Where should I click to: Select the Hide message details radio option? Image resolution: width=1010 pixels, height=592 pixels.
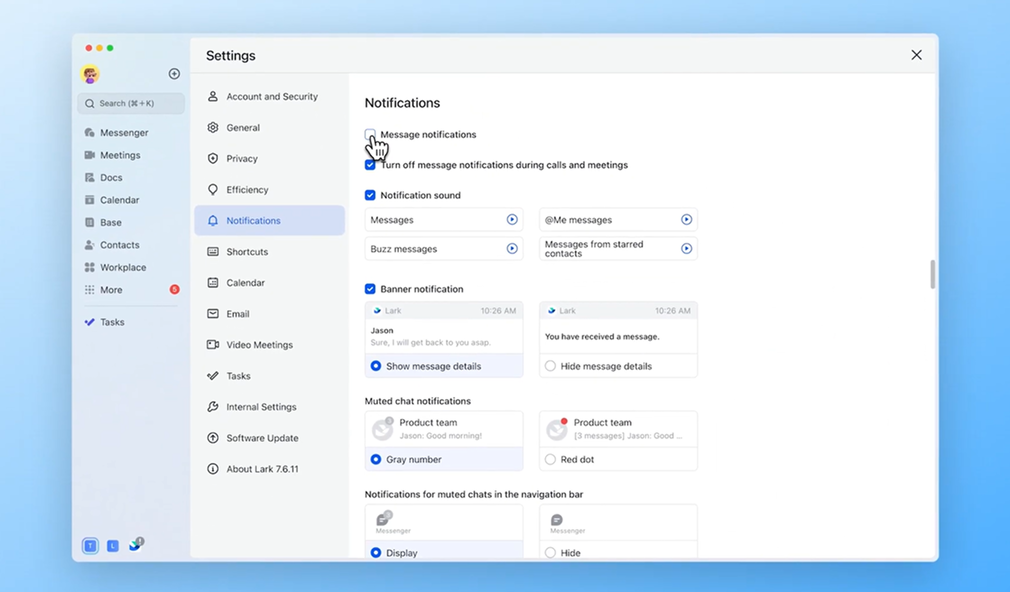click(550, 366)
